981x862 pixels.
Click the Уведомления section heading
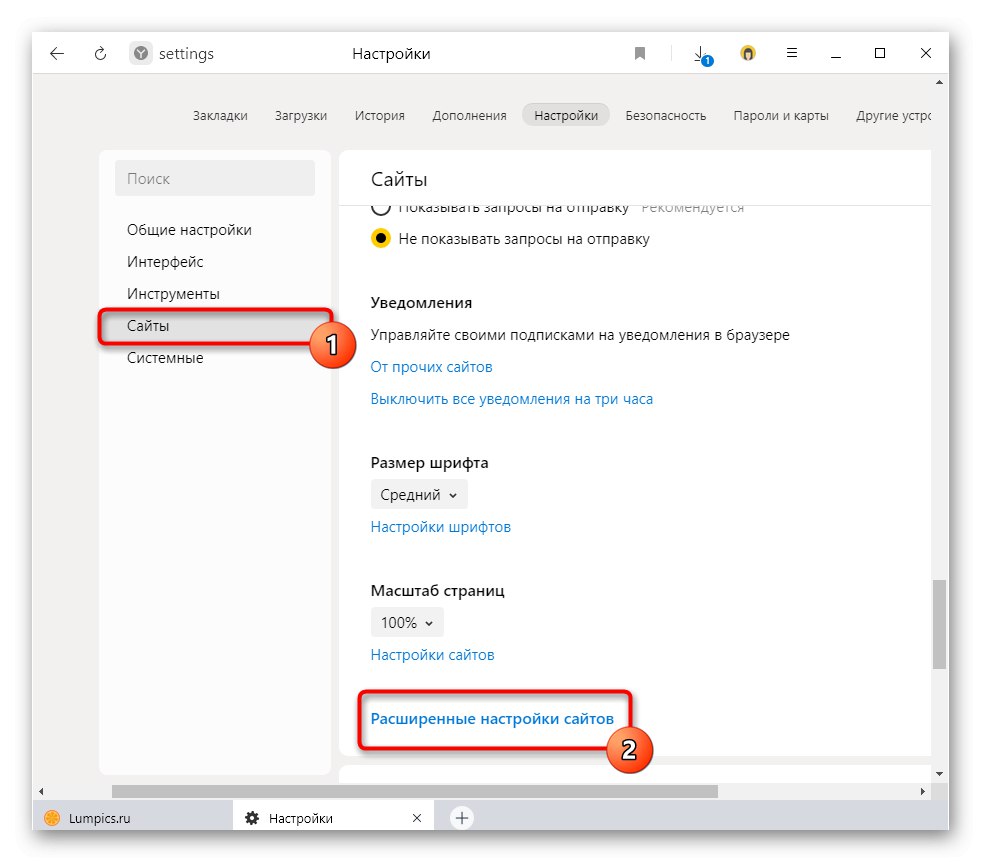point(421,303)
